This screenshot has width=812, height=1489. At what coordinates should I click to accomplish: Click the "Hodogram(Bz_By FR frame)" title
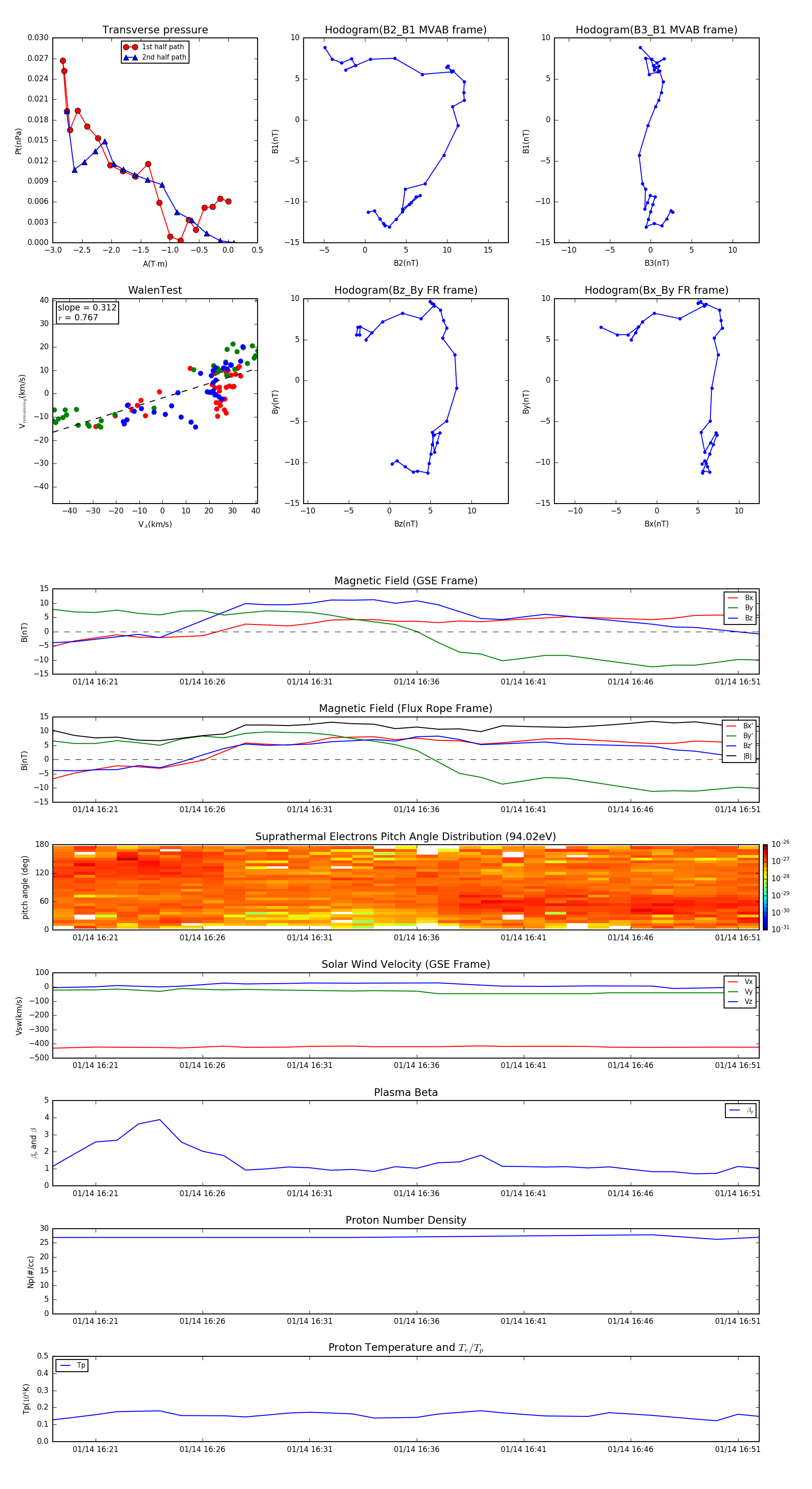[406, 290]
